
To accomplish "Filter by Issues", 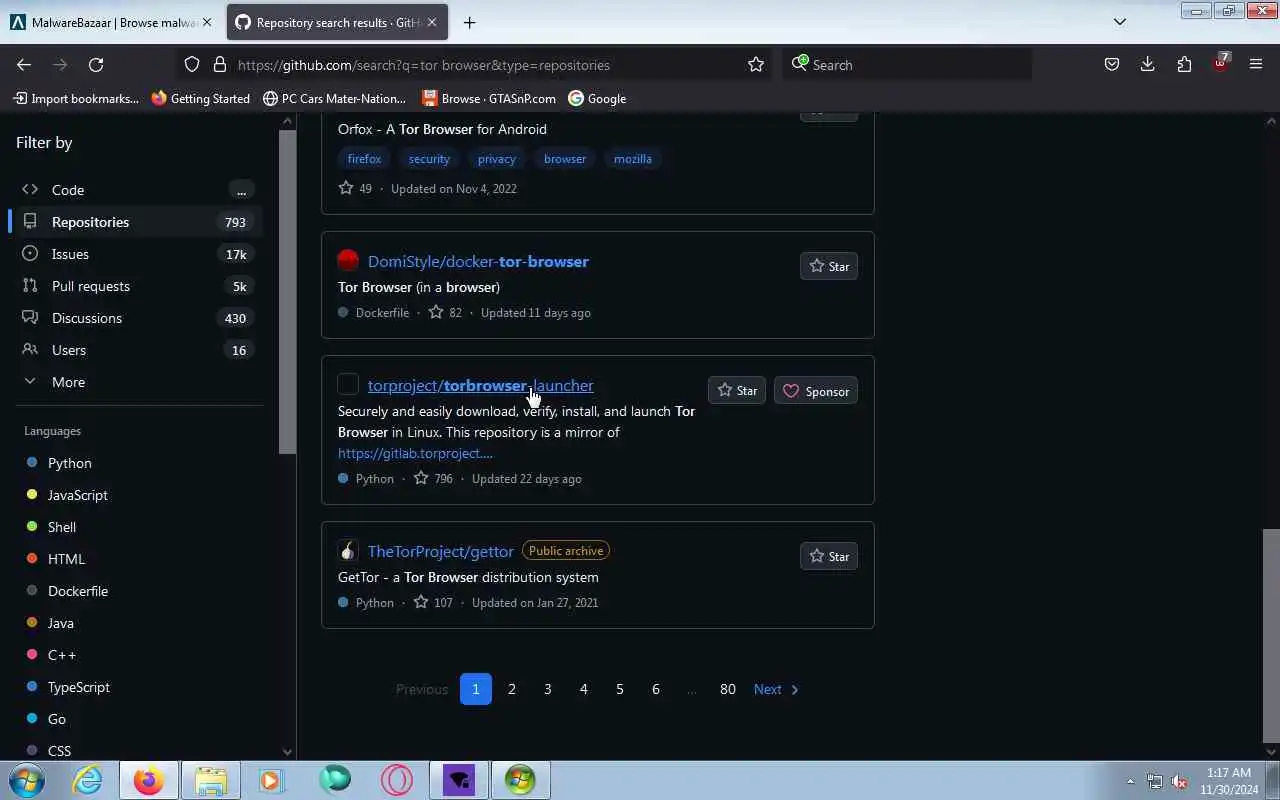I will 138,254.
